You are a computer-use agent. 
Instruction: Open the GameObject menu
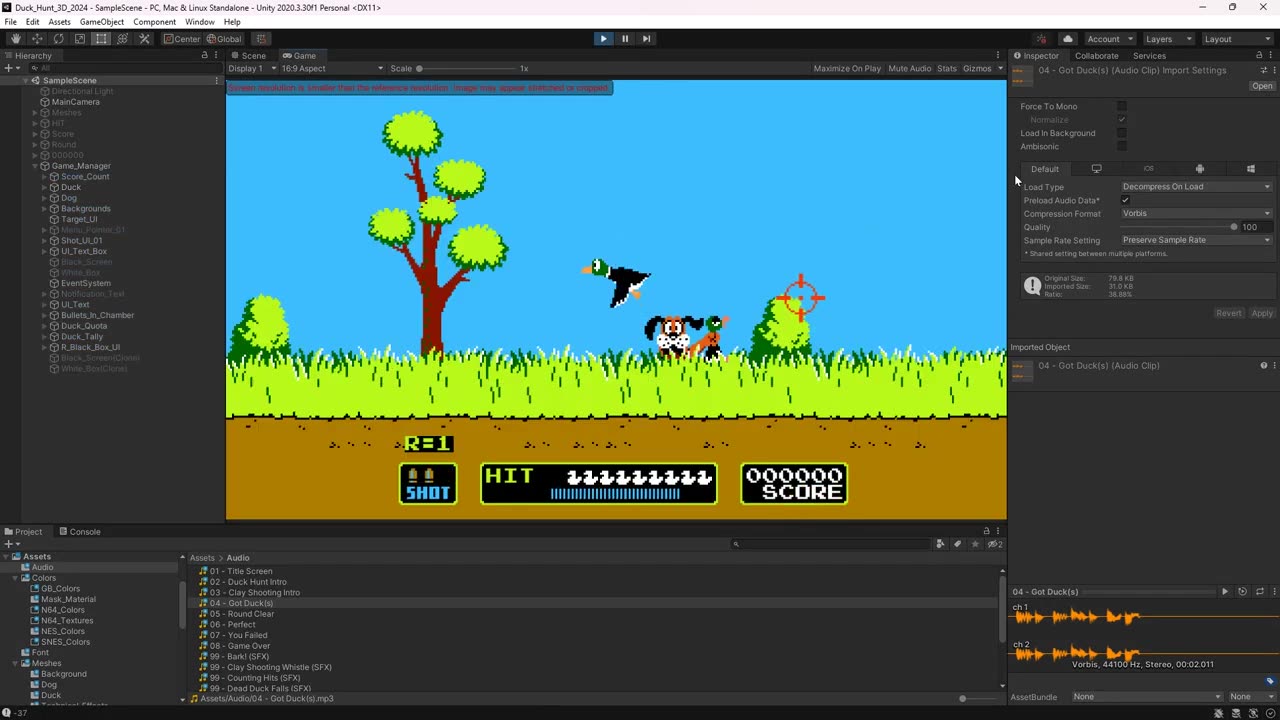point(101,22)
